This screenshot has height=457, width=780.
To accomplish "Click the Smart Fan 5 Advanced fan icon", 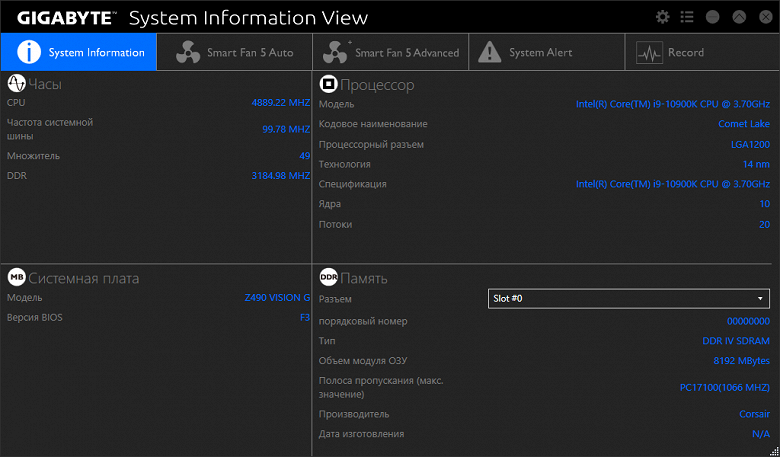I will click(336, 53).
